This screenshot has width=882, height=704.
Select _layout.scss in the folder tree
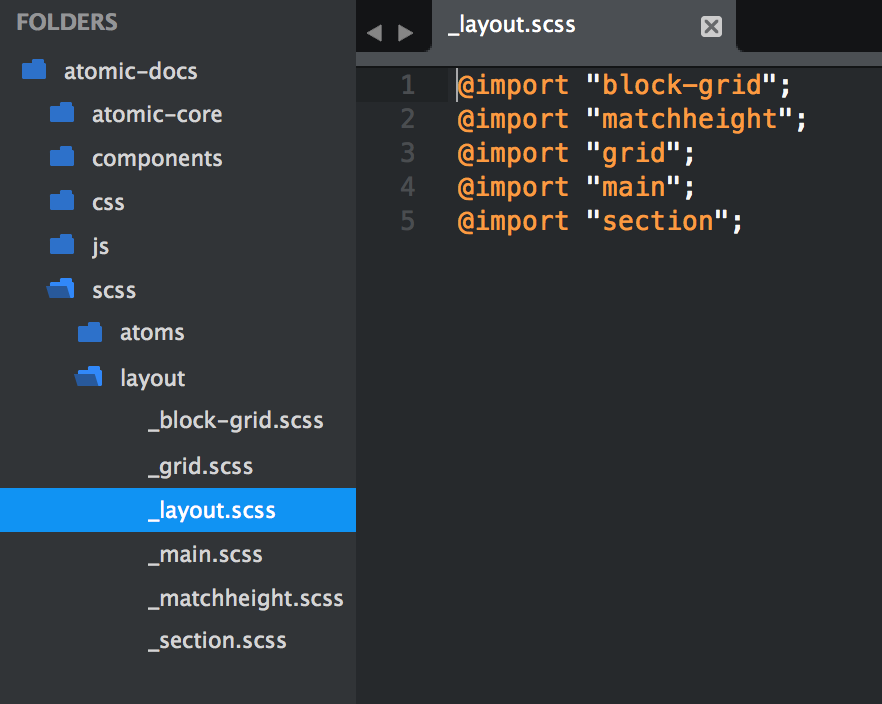tap(178, 510)
